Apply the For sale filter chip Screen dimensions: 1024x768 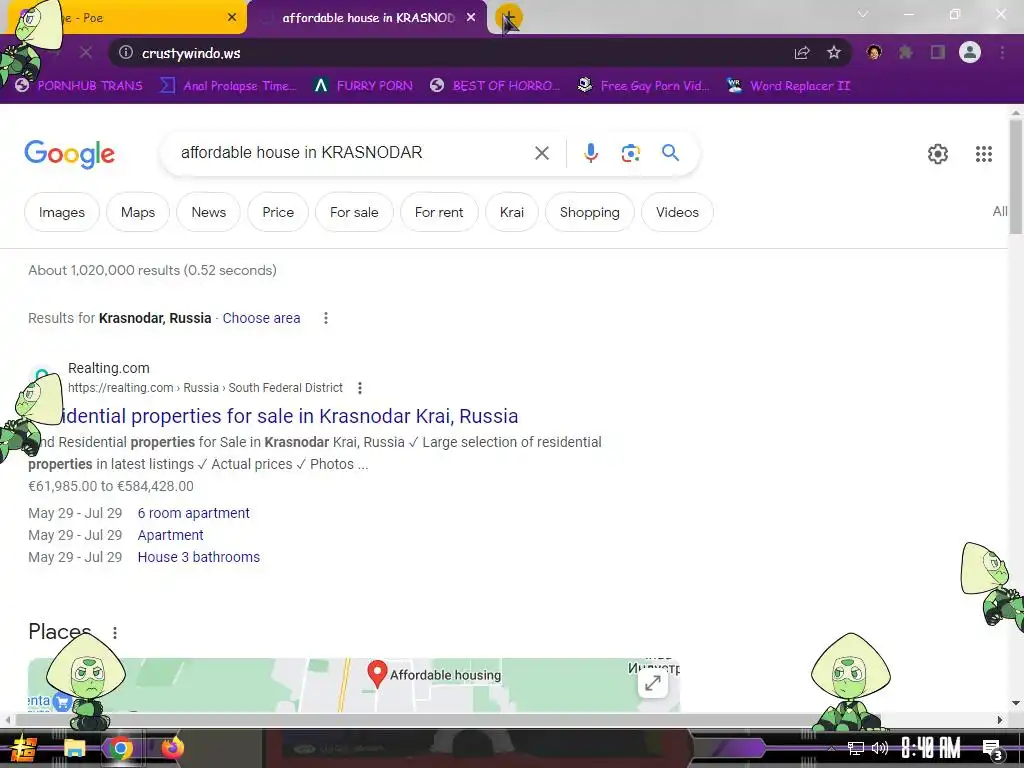point(354,212)
